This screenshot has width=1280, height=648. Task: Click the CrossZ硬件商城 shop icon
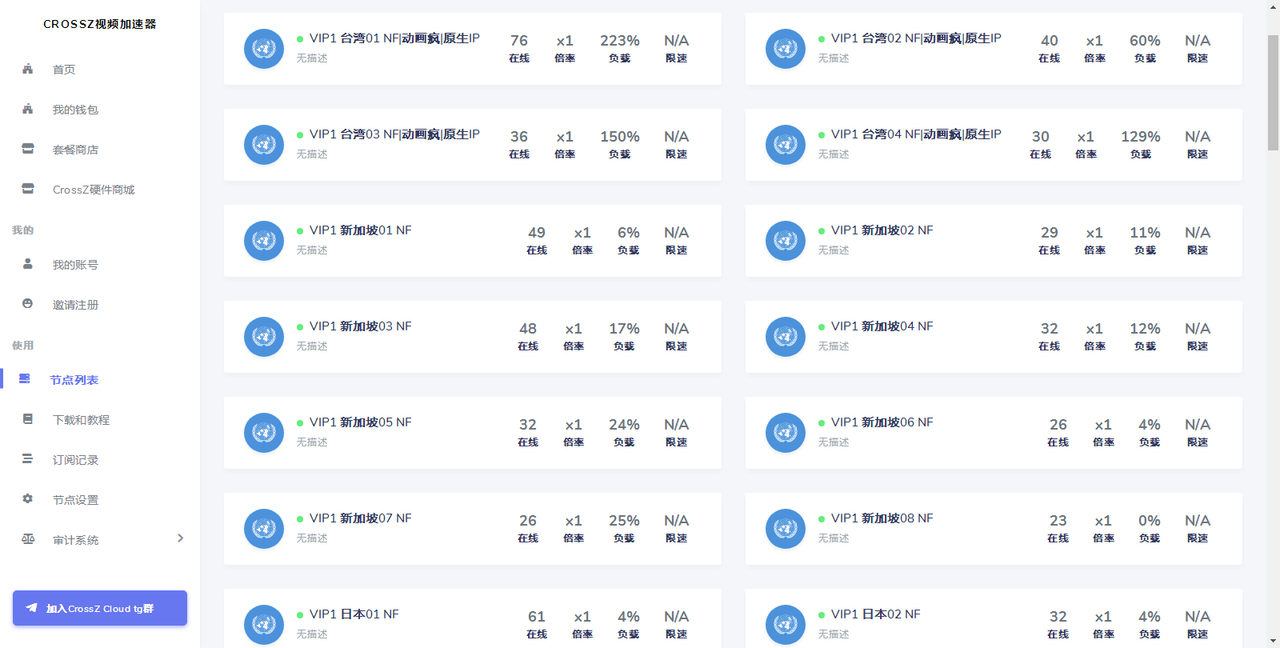pos(28,189)
